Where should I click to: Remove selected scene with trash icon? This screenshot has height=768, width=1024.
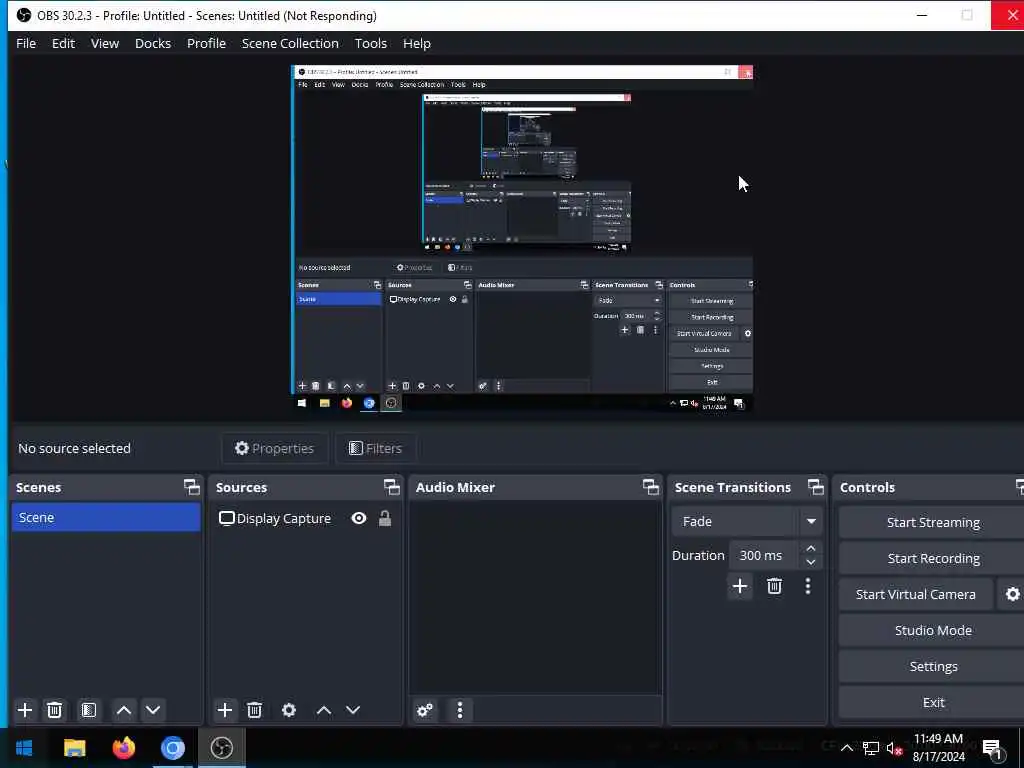coord(55,710)
